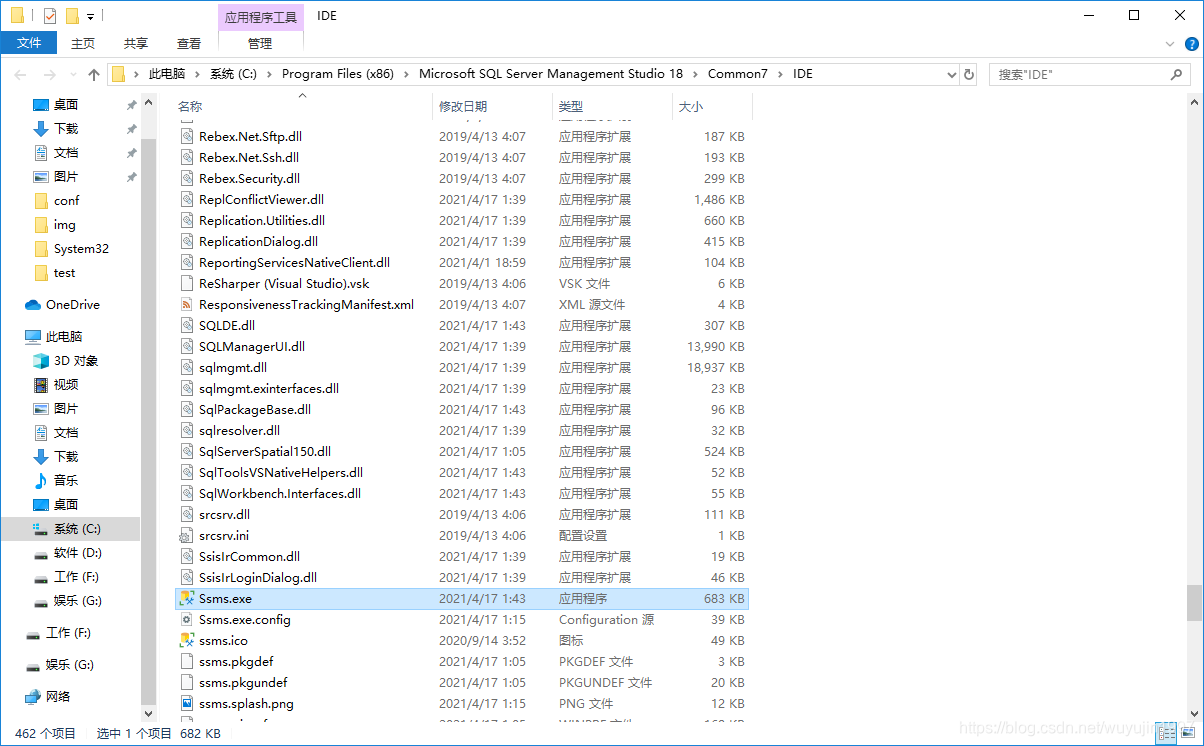The height and width of the screenshot is (746, 1204).
Task: Click file list vertical scrollbar thumb
Action: 1194,602
